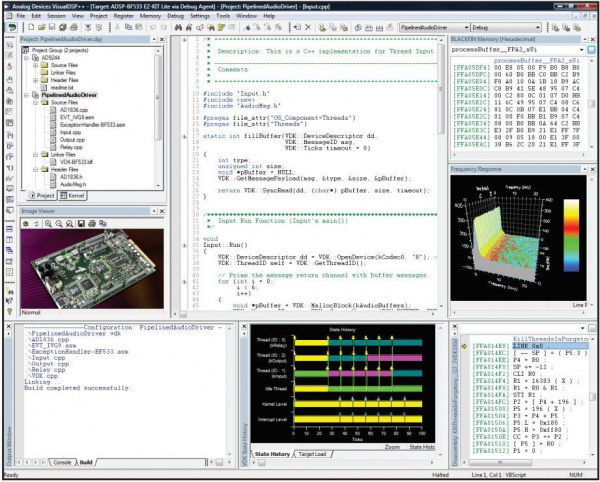Copy the image in Image Viewer
The width and height of the screenshot is (600, 482).
(103, 224)
